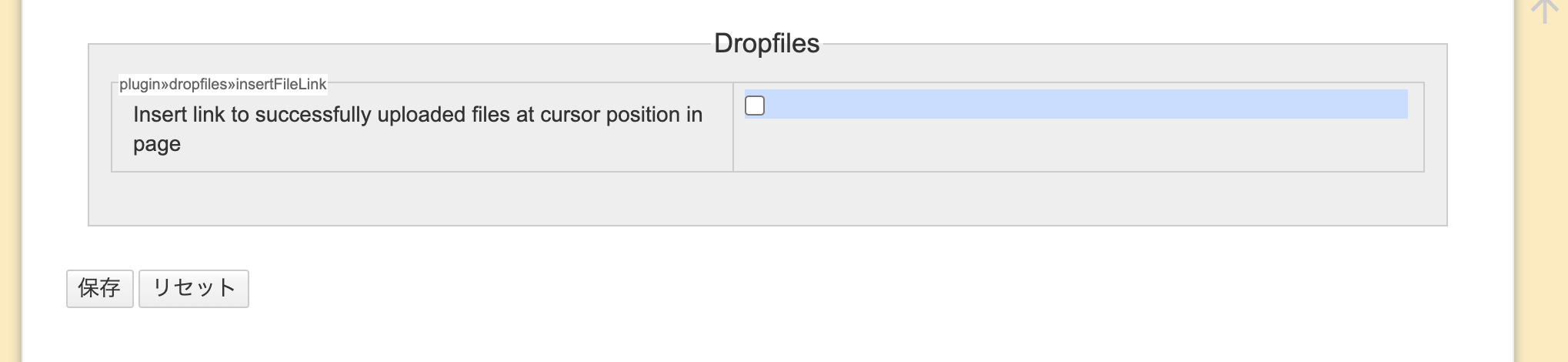The width and height of the screenshot is (1568, 362).
Task: Click the Dropfiles section heading
Action: point(766,44)
